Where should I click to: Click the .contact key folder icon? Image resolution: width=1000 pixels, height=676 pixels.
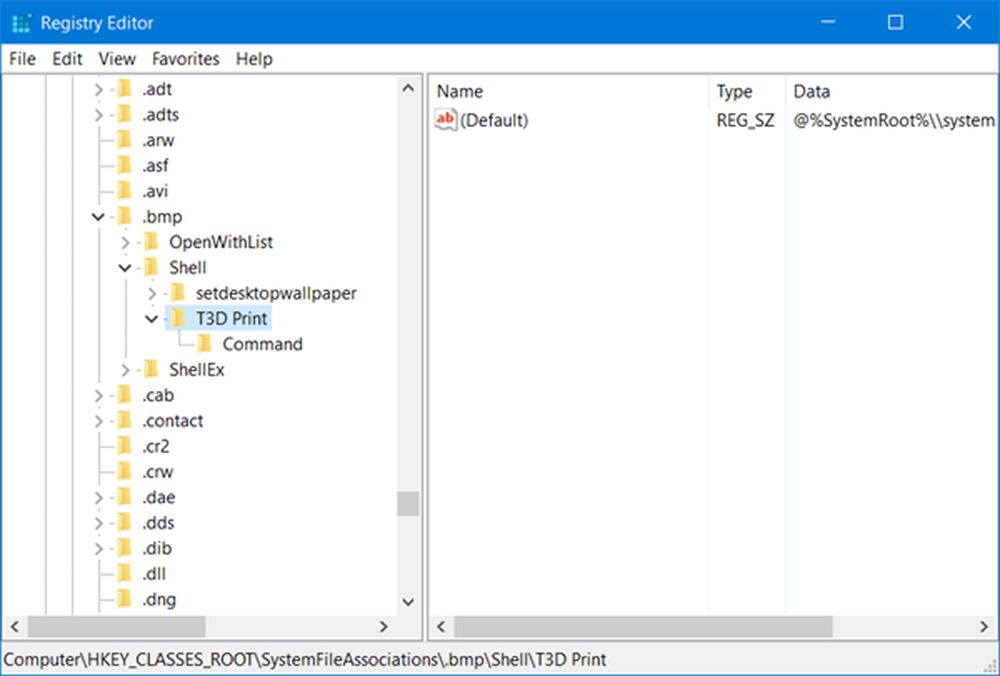(124, 420)
